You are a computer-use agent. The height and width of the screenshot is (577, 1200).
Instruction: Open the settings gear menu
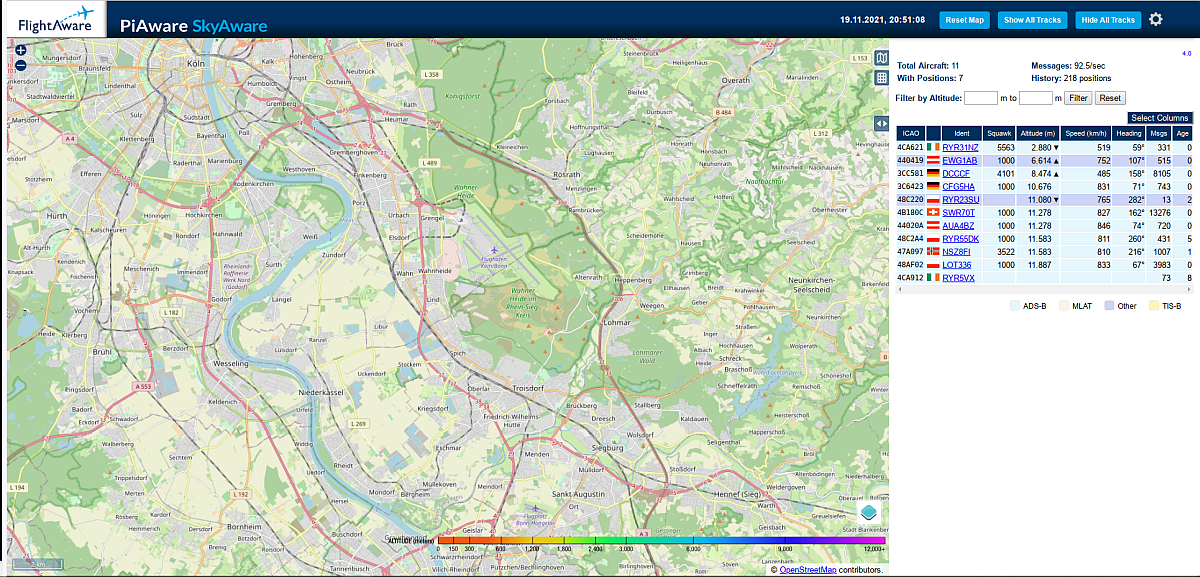tap(1156, 19)
